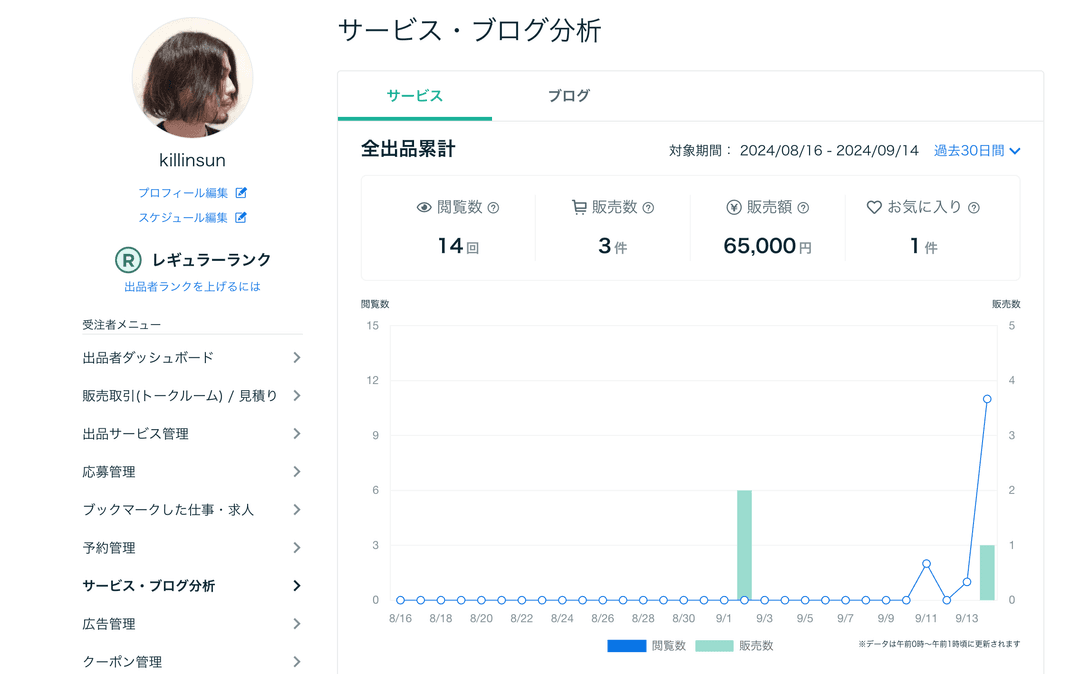Screen dimensions: 1080x674
Task: Click chevron beside 予約管理
Action: (297, 548)
